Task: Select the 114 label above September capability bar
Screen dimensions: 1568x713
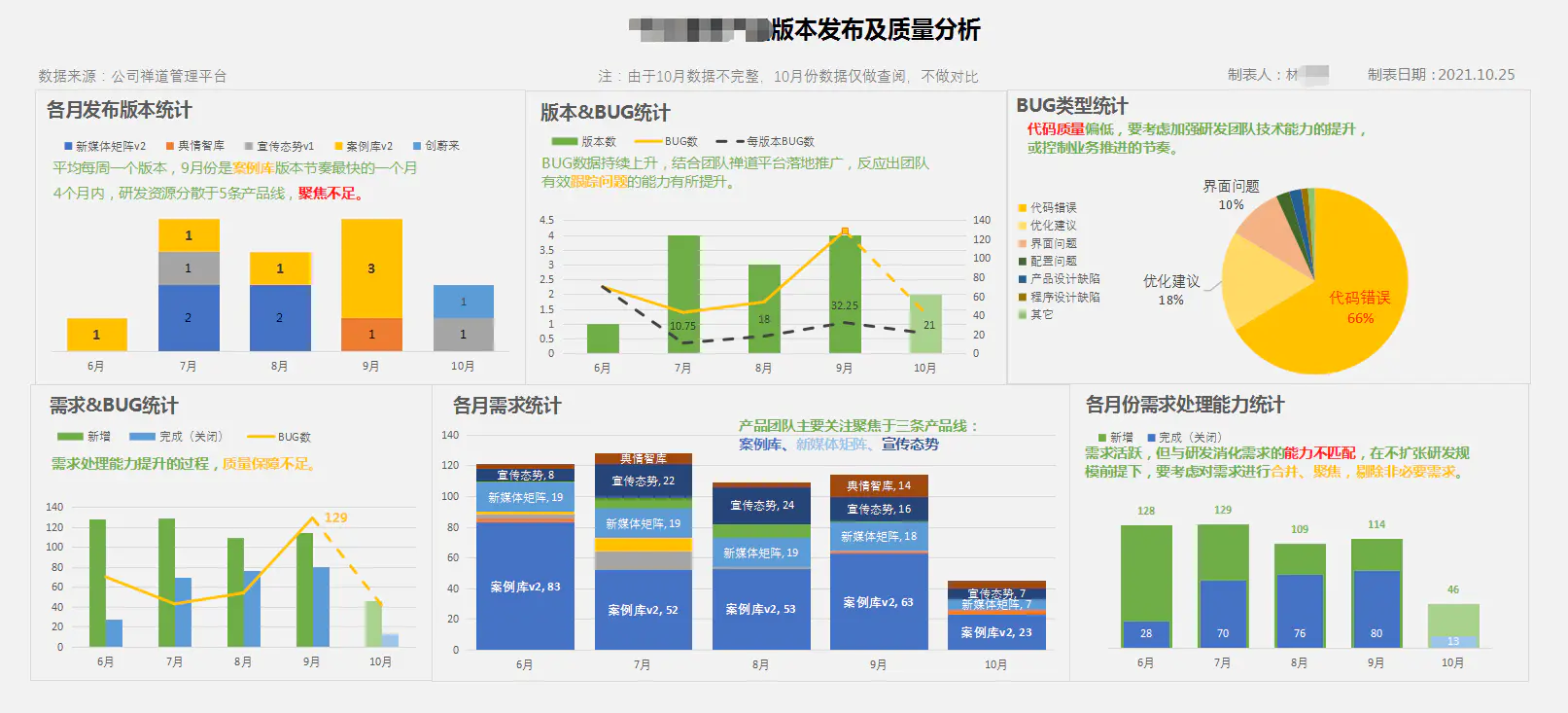Action: (1376, 524)
